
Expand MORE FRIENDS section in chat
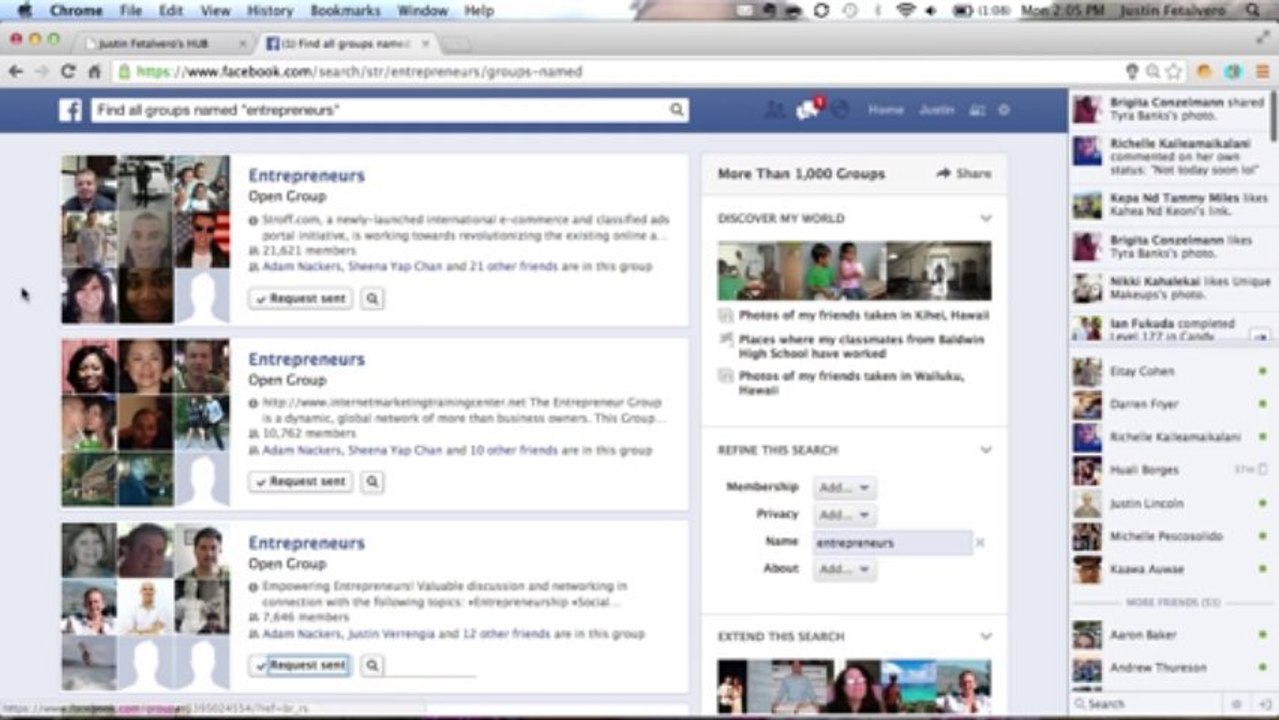click(1173, 603)
